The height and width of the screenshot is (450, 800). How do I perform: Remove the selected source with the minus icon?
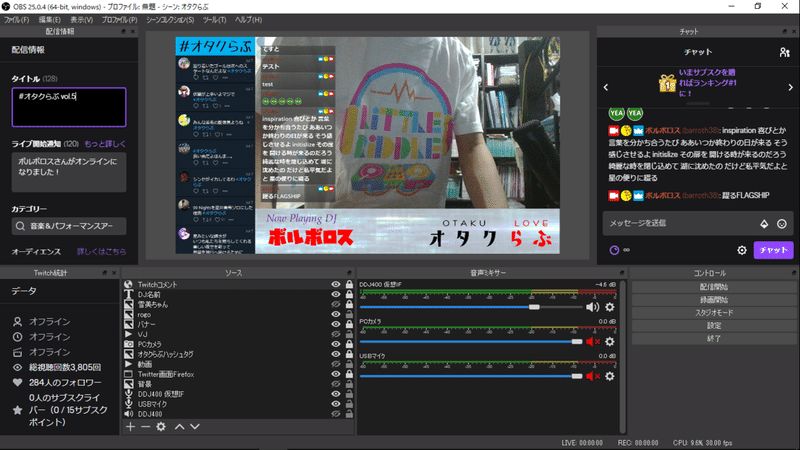pos(145,427)
